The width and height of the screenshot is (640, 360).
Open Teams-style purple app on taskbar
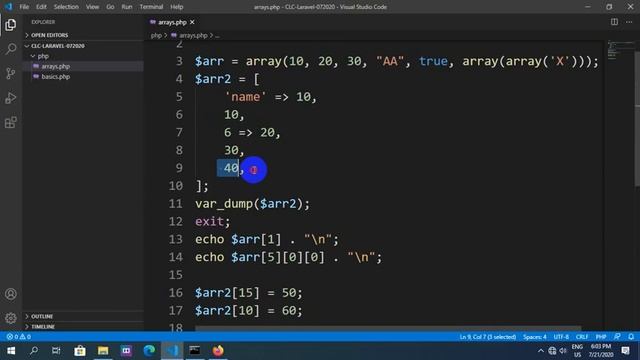(126, 351)
